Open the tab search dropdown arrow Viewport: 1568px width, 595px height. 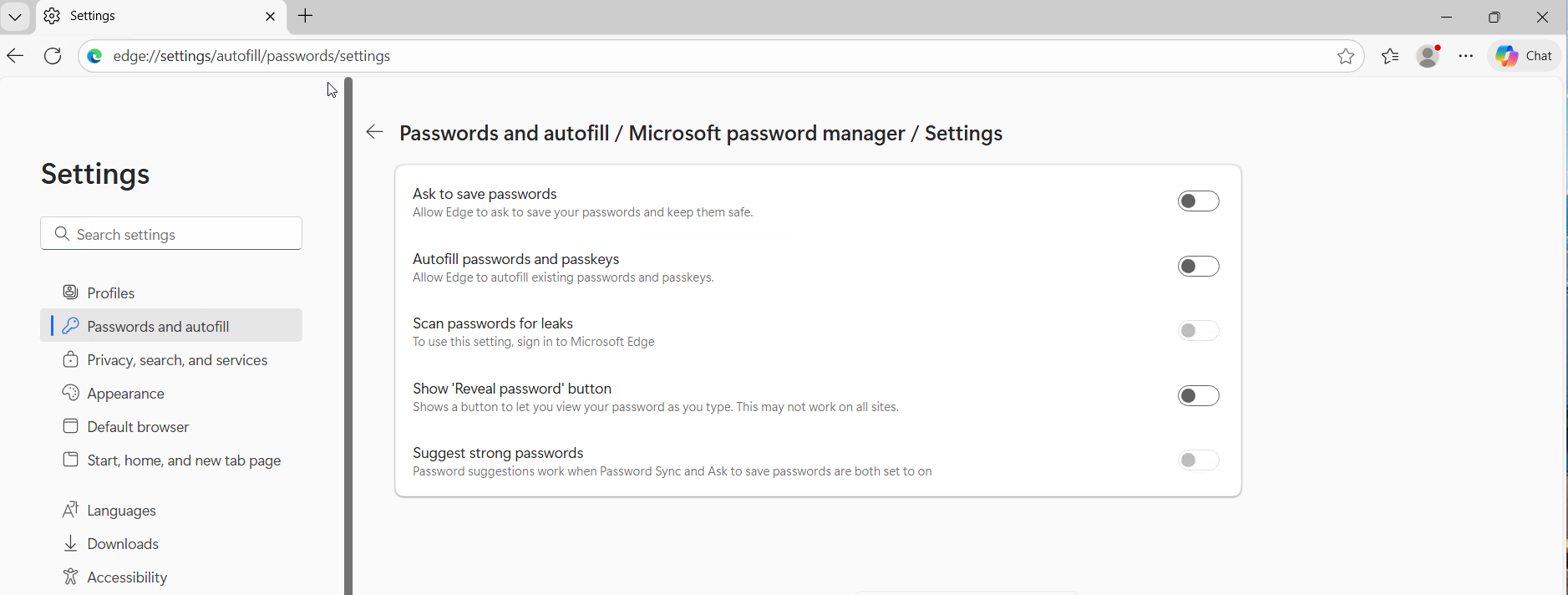click(x=15, y=17)
